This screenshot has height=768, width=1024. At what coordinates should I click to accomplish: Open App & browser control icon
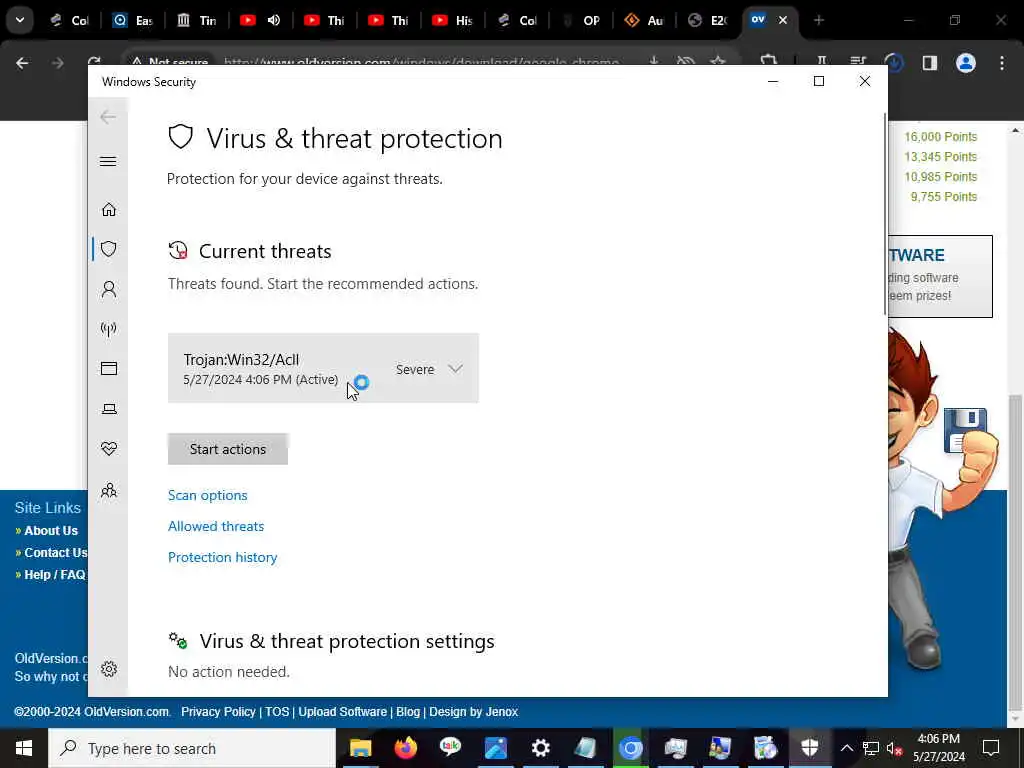coord(108,368)
